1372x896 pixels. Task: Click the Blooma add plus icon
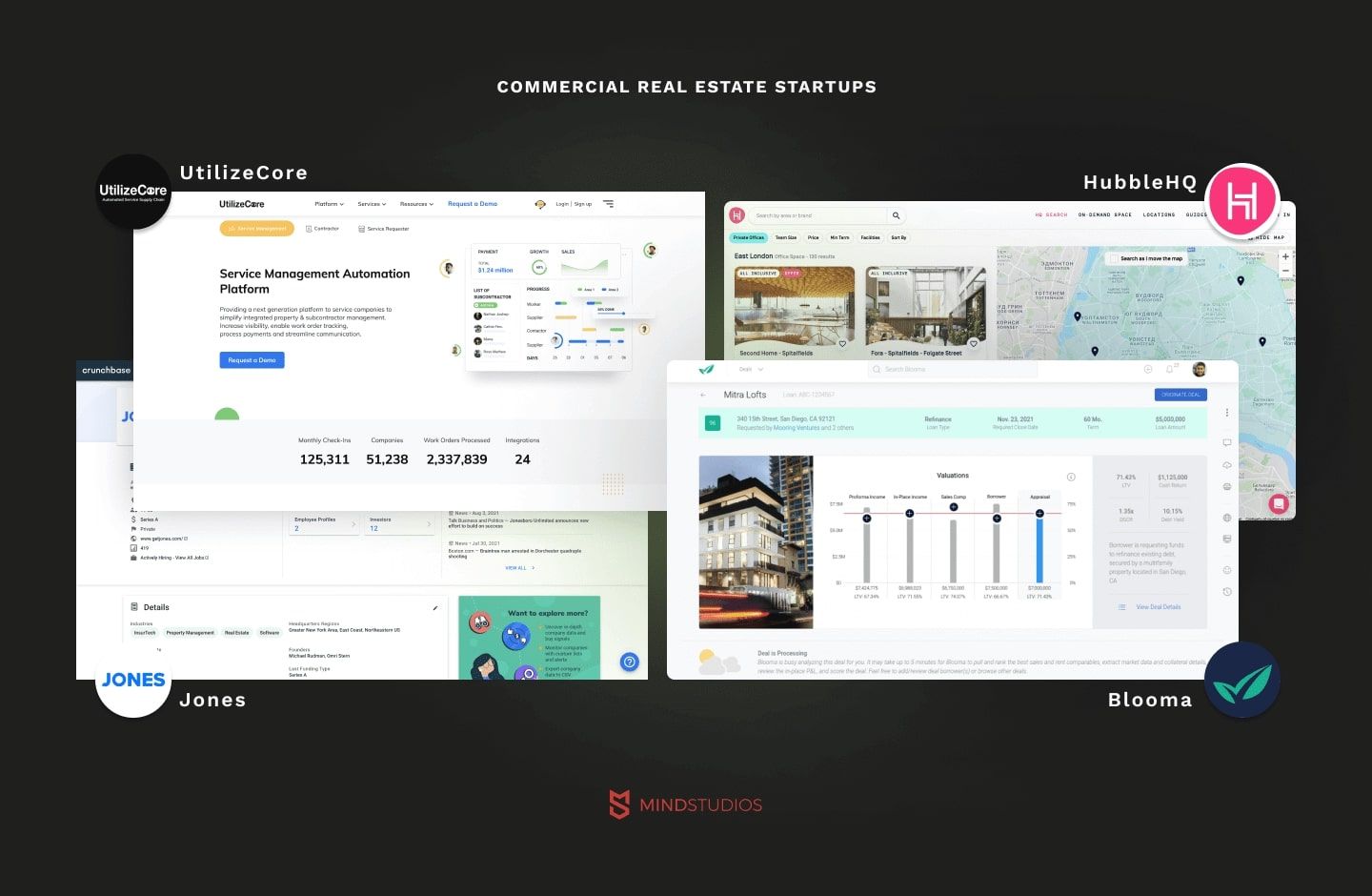[1147, 370]
